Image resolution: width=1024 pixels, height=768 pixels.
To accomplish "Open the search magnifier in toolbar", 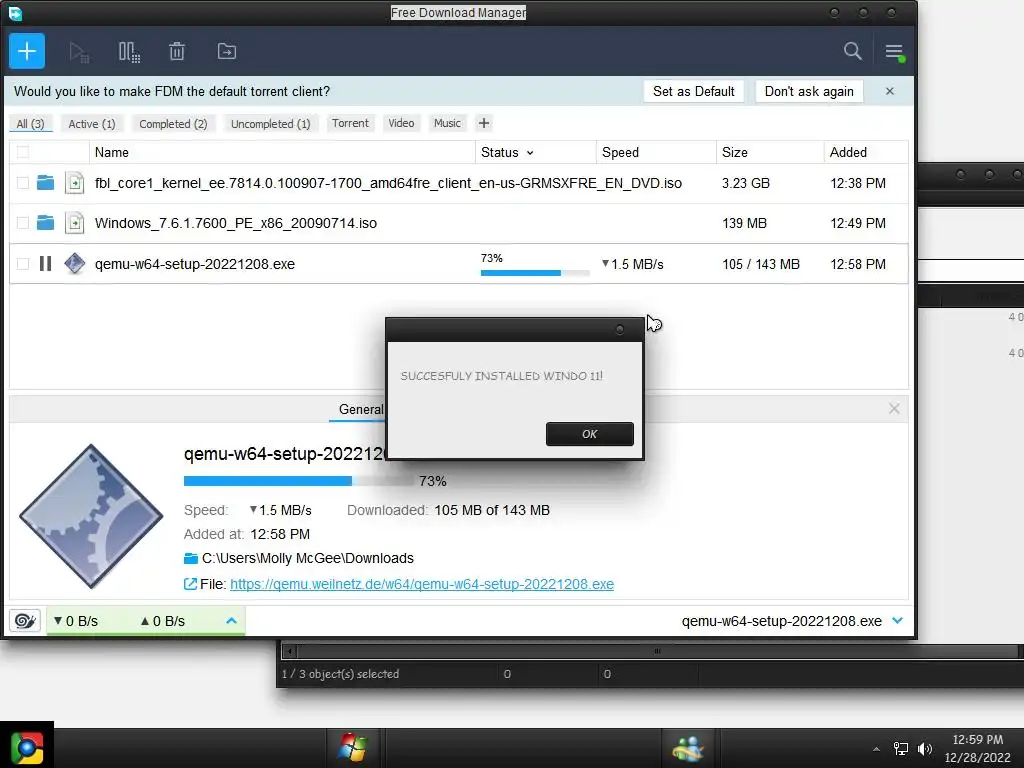I will coord(852,51).
